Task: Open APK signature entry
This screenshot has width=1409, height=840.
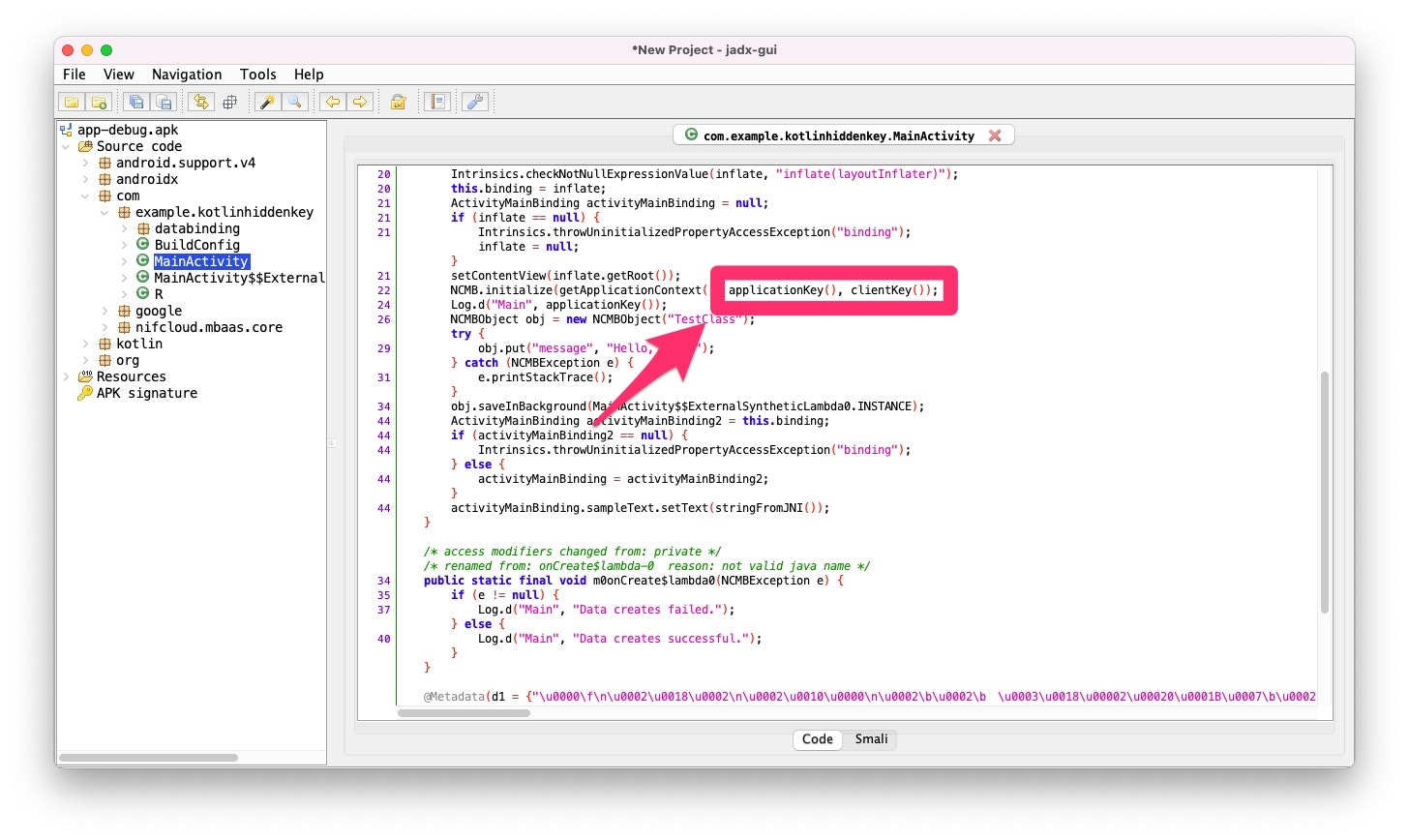Action: pyautogui.click(x=147, y=394)
